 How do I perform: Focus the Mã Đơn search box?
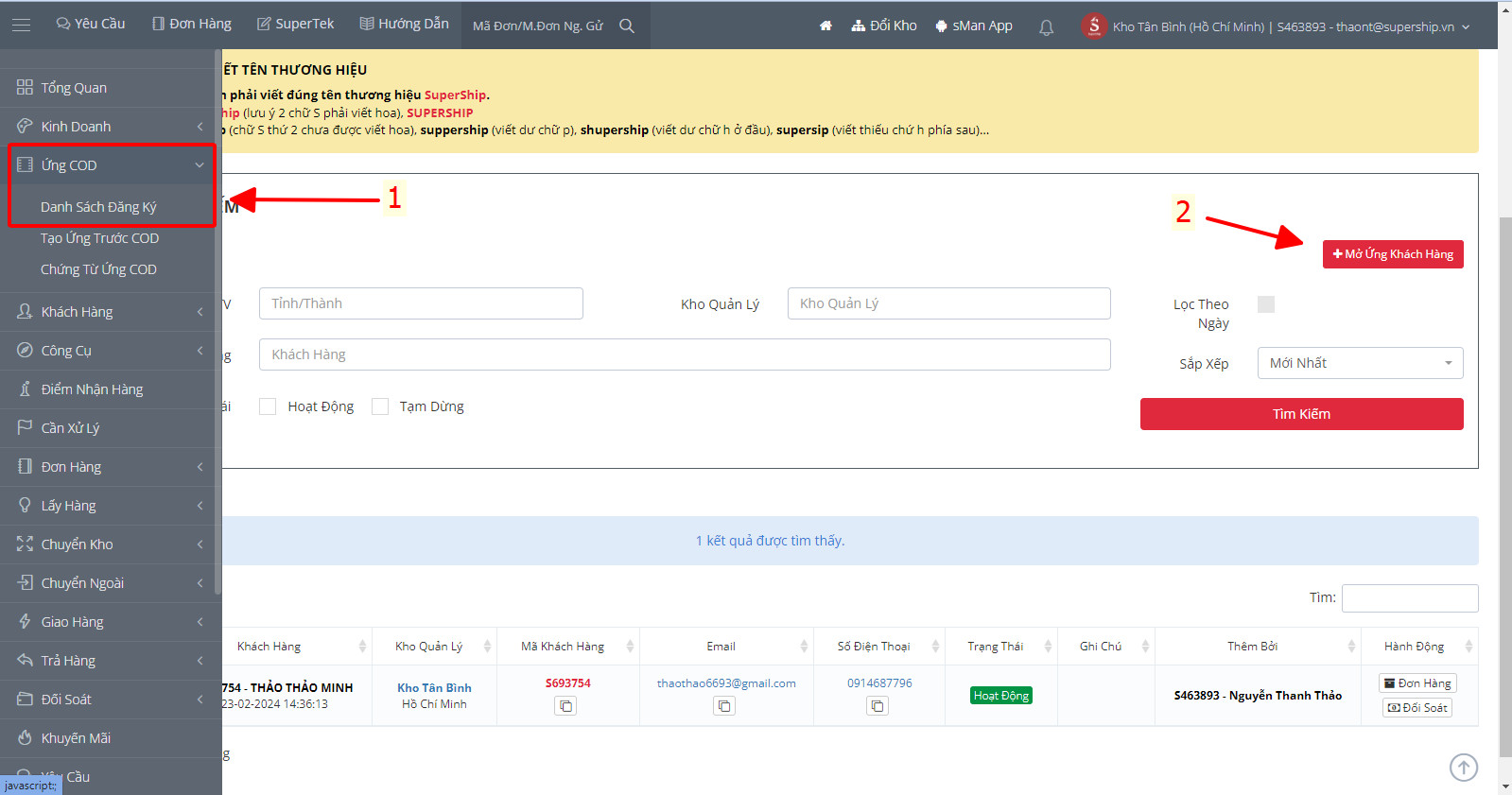[539, 26]
